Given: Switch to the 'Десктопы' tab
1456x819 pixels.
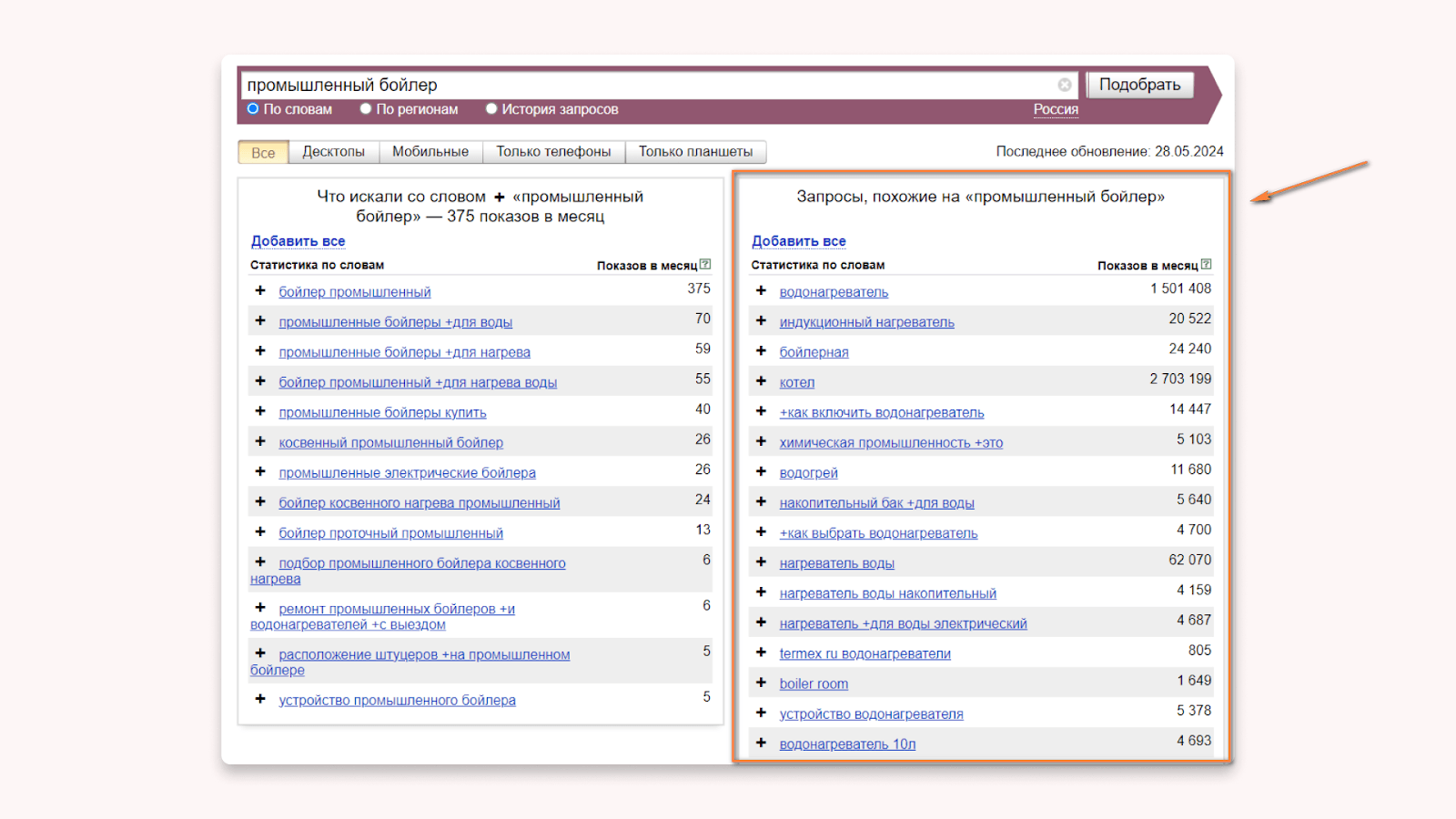Looking at the screenshot, I should pyautogui.click(x=333, y=152).
